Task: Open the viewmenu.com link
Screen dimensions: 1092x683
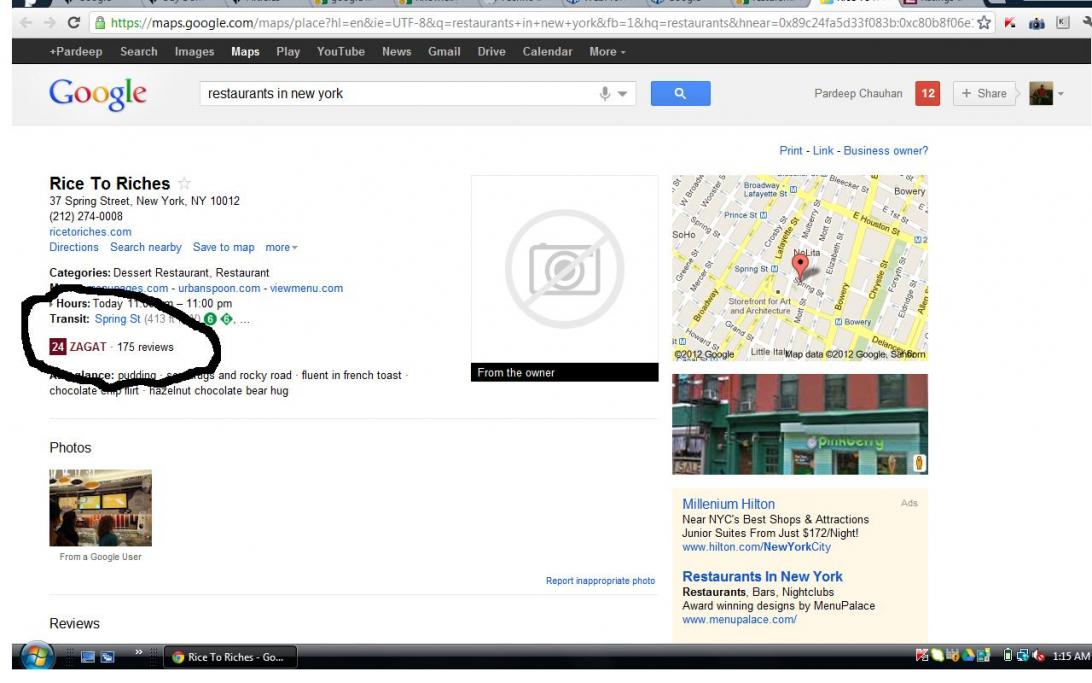Action: pyautogui.click(x=306, y=288)
